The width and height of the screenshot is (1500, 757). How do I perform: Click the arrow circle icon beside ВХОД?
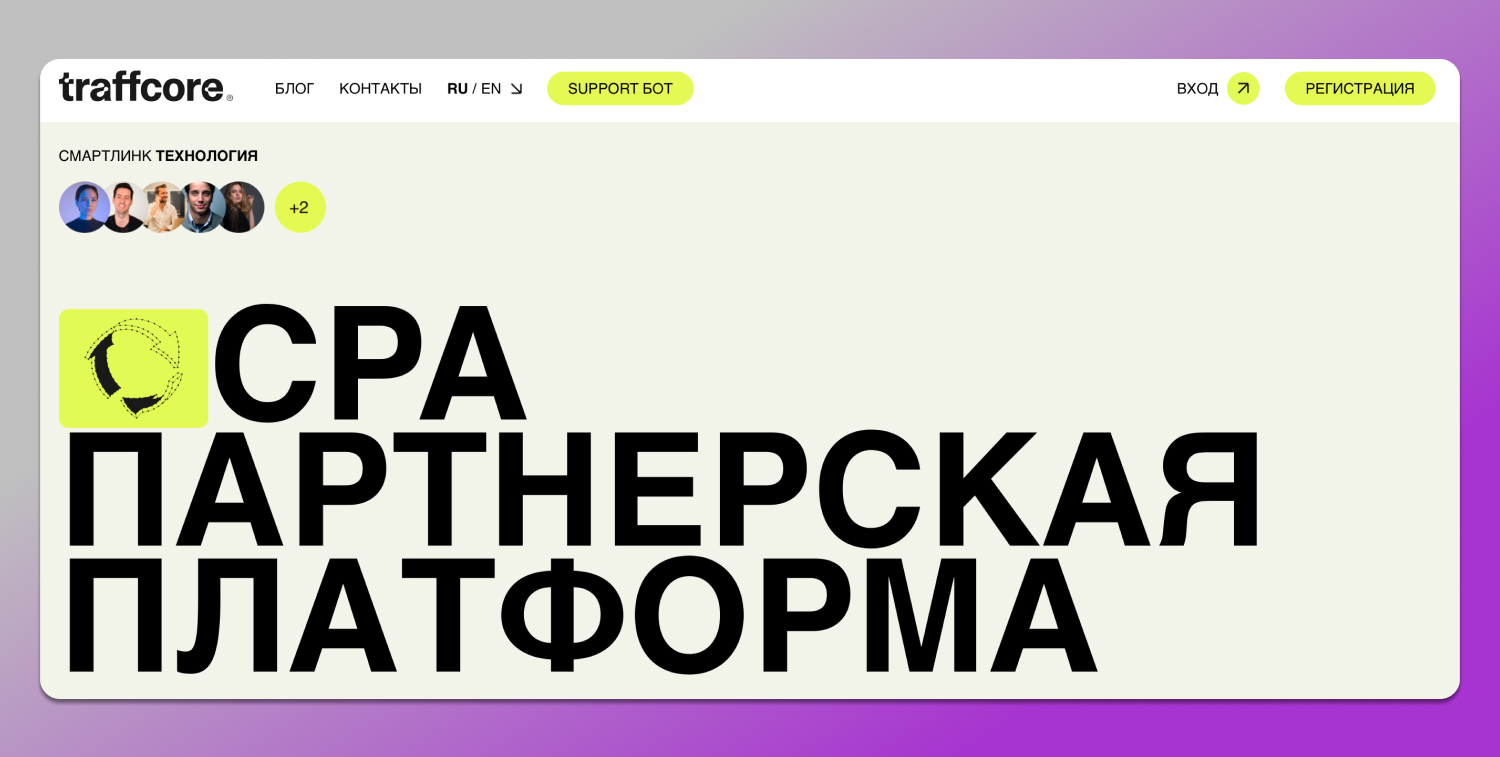[x=1243, y=88]
